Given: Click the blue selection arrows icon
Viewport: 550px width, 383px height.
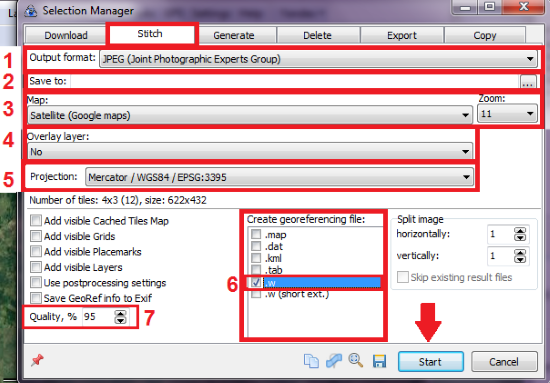Looking at the screenshot, I should [x=334, y=361].
